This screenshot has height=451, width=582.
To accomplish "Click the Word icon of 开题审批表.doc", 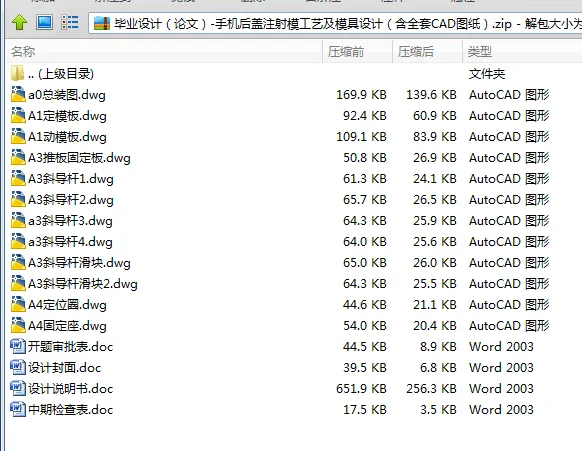I will point(18,346).
